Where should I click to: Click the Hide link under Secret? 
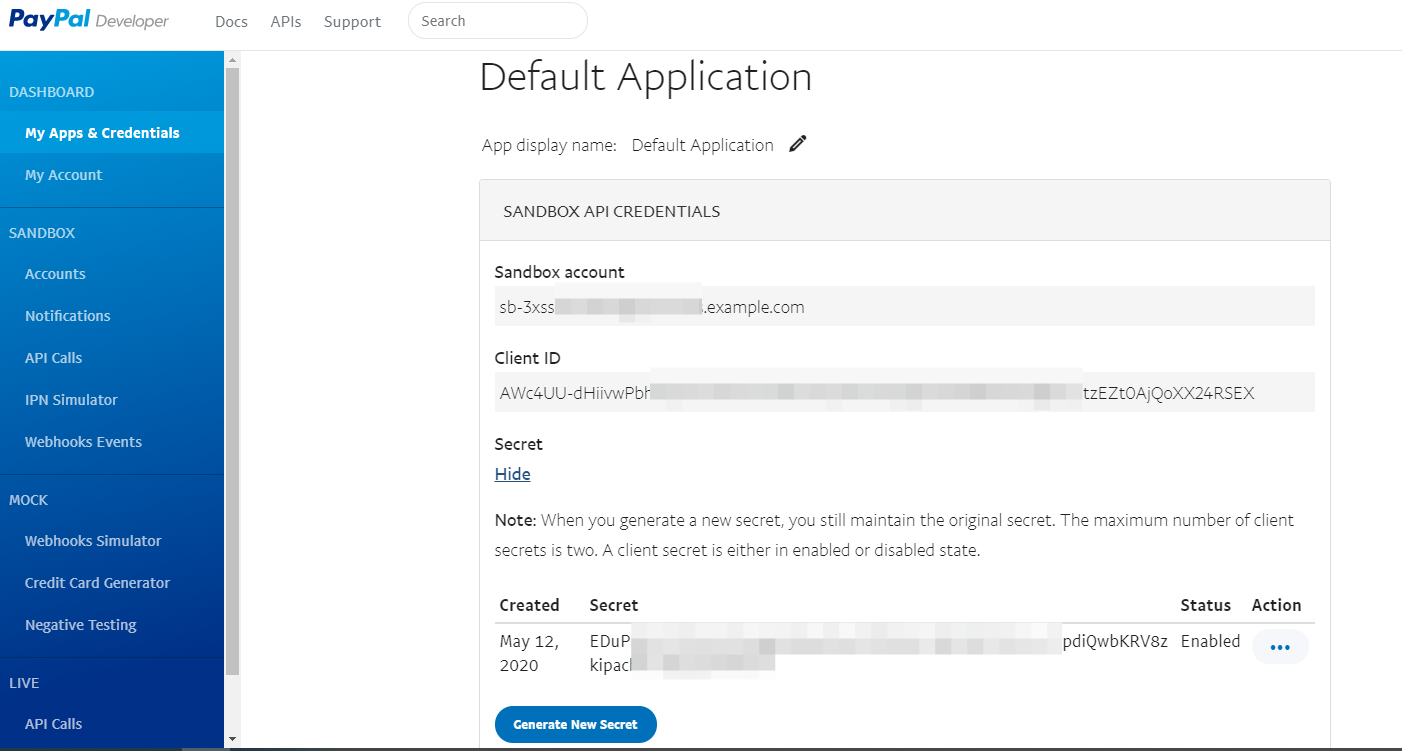[x=512, y=474]
